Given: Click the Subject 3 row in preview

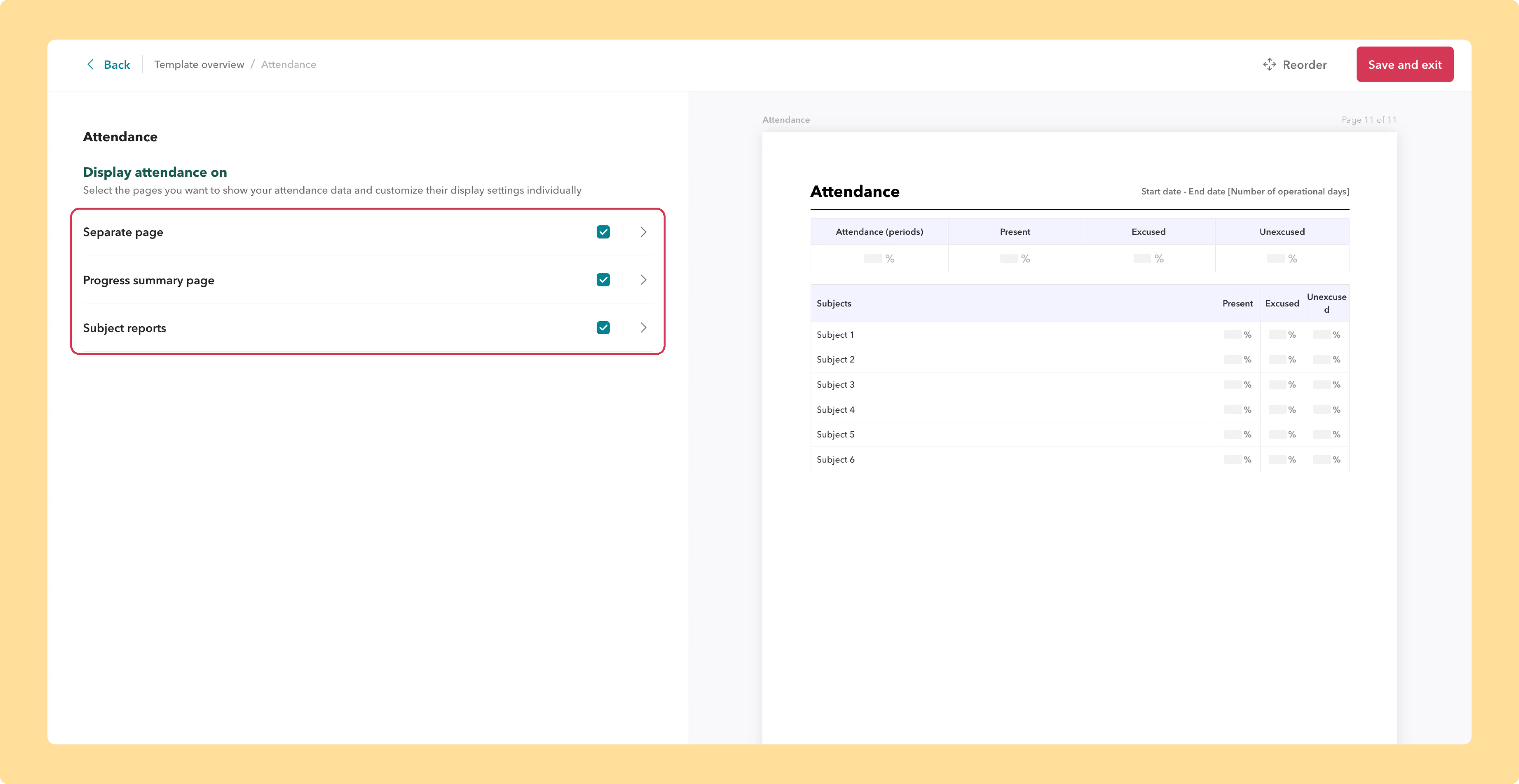Looking at the screenshot, I should (1080, 384).
